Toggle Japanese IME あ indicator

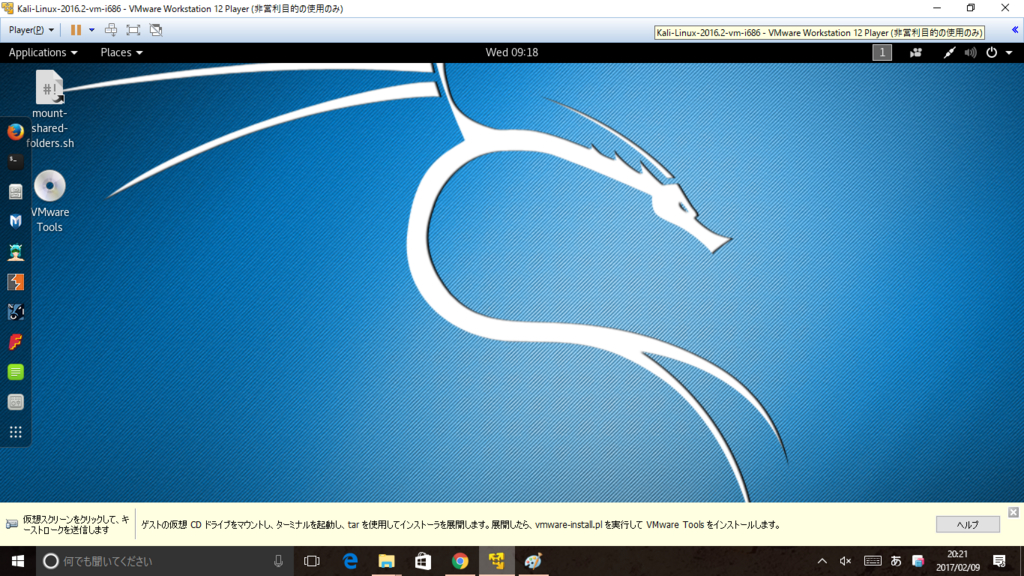coord(896,561)
